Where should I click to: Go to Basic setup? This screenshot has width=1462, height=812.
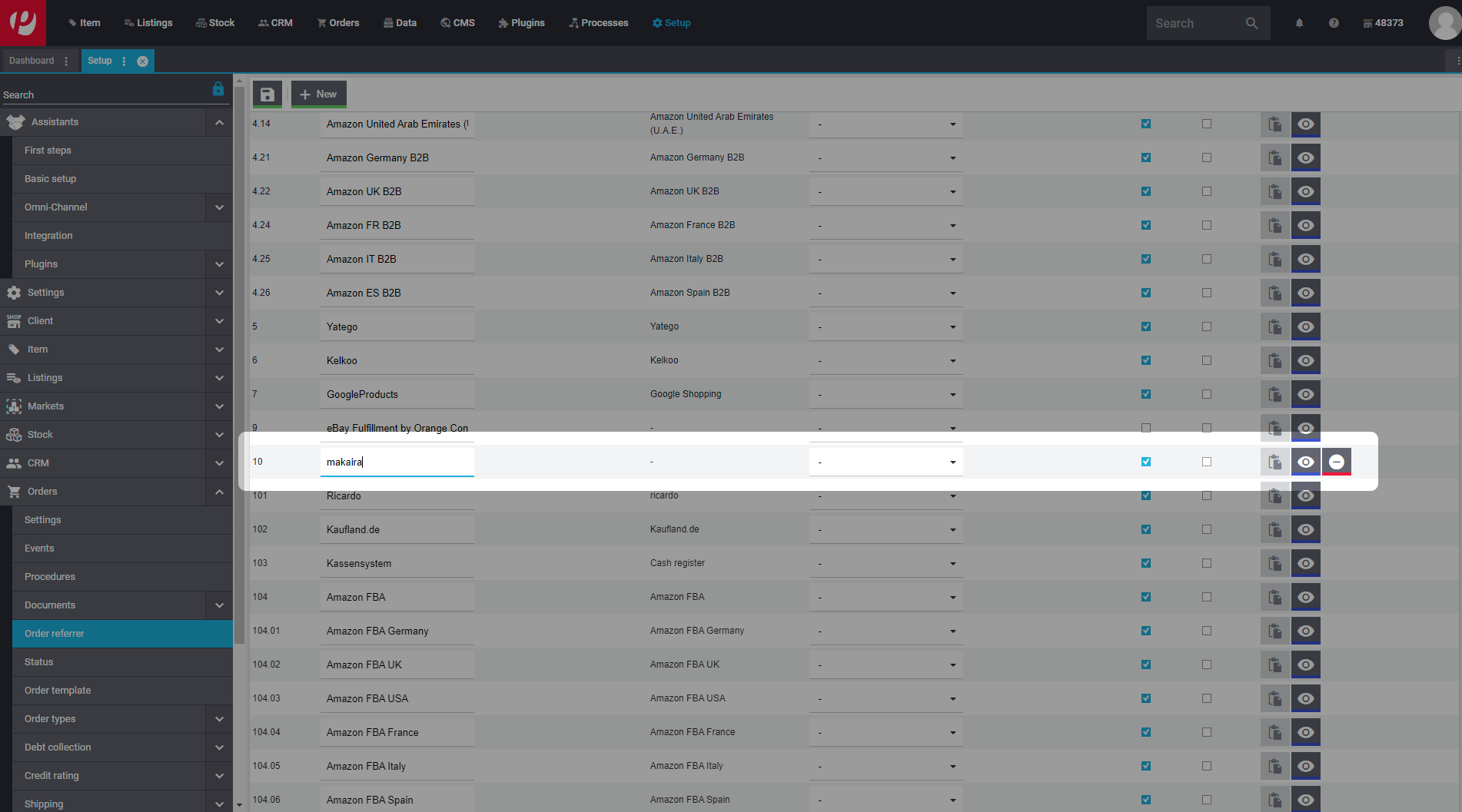(x=122, y=179)
